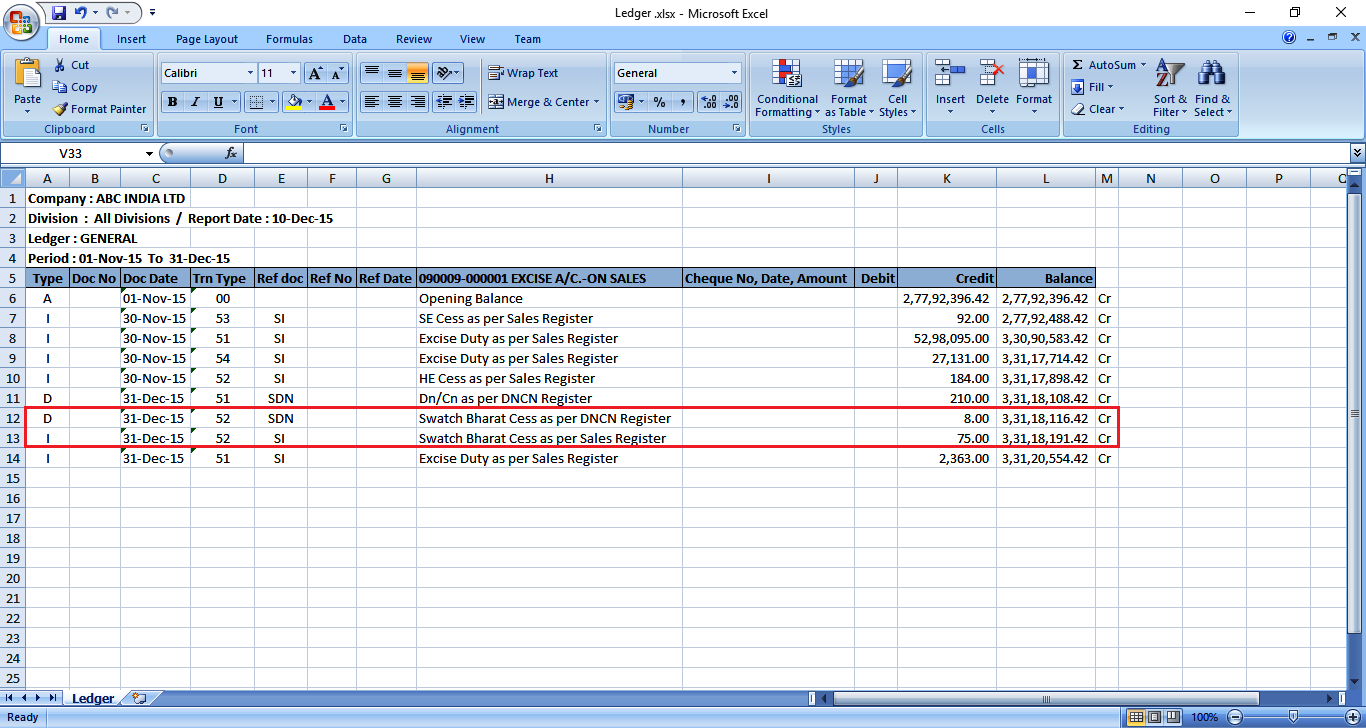
Task: Toggle Bold formatting
Action: 172,102
